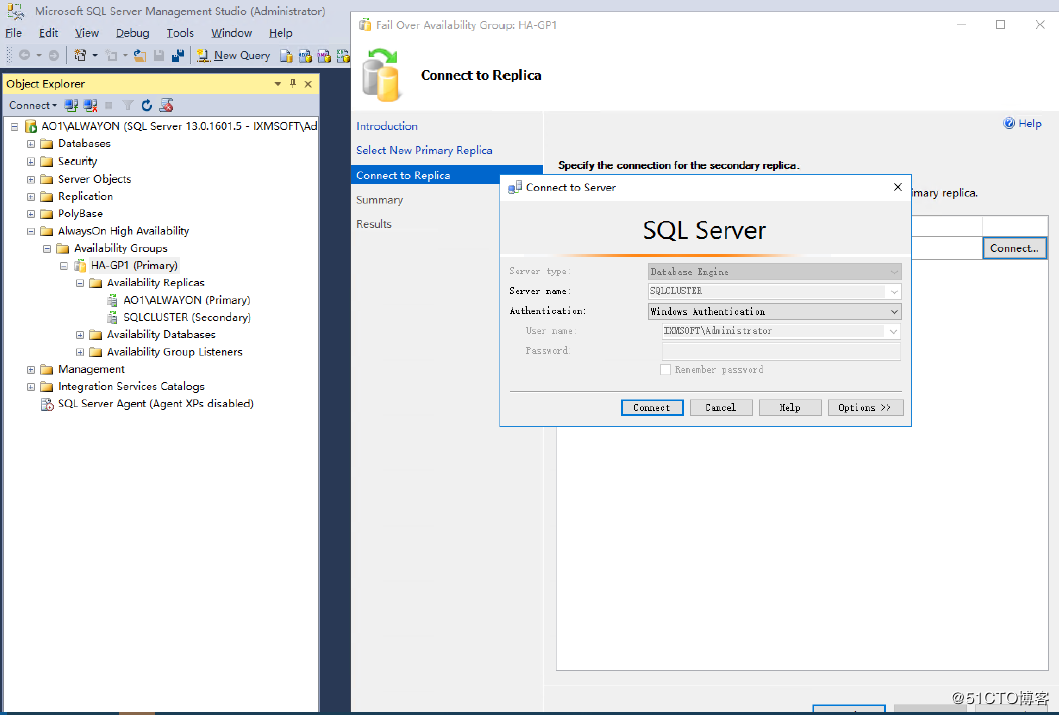Expand Availability Group Listeners node
This screenshot has width=1059, height=715.
[80, 352]
